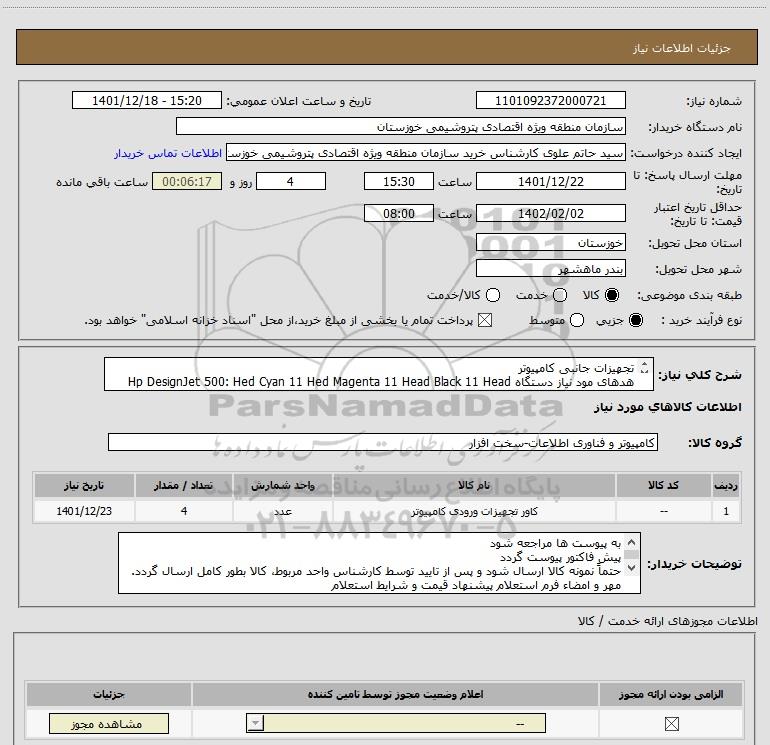Click the response time 15:30 field
Viewport: 770px width, 745px height.
[399, 181]
